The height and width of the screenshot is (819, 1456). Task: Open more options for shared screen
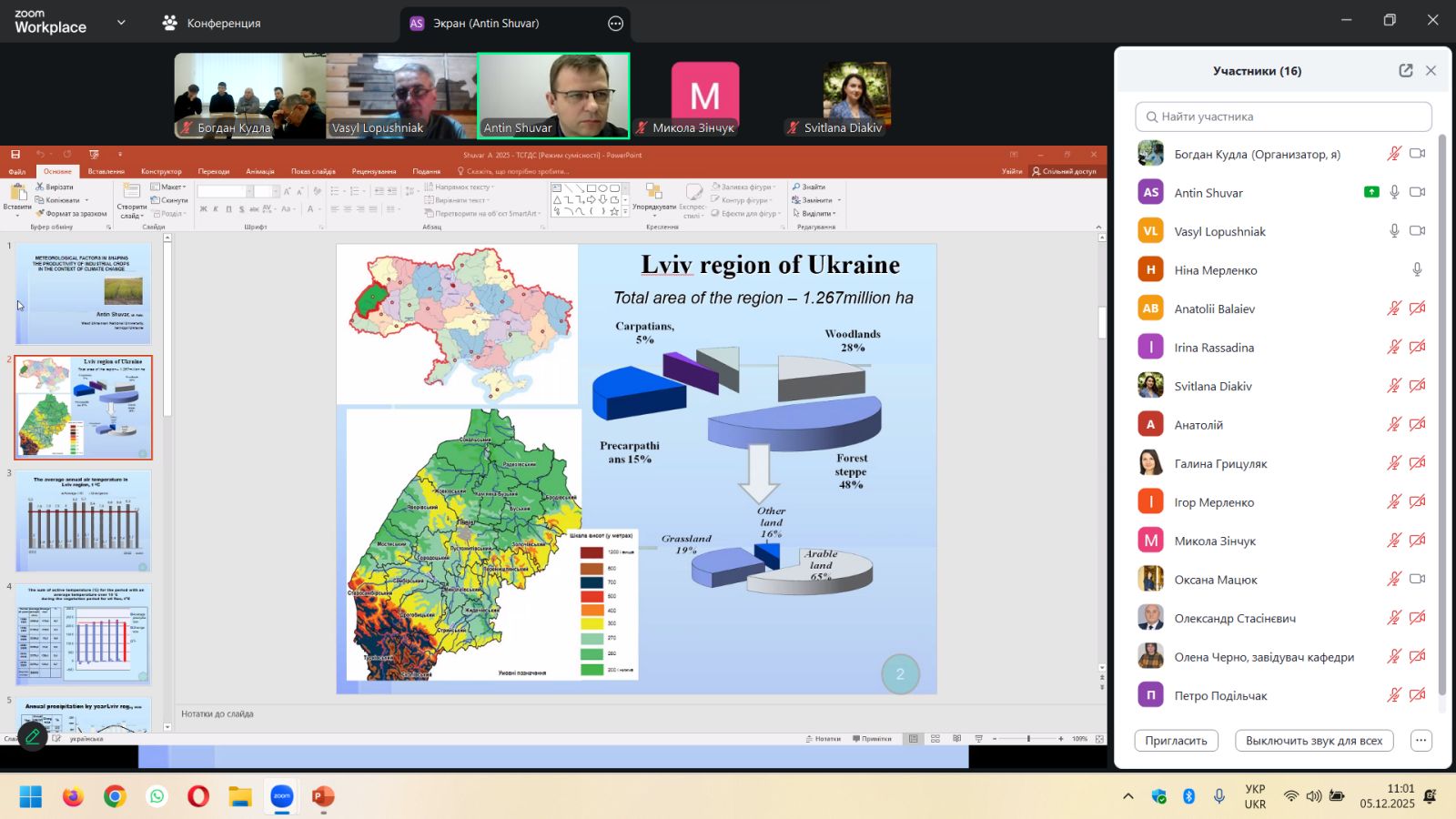[x=616, y=24]
